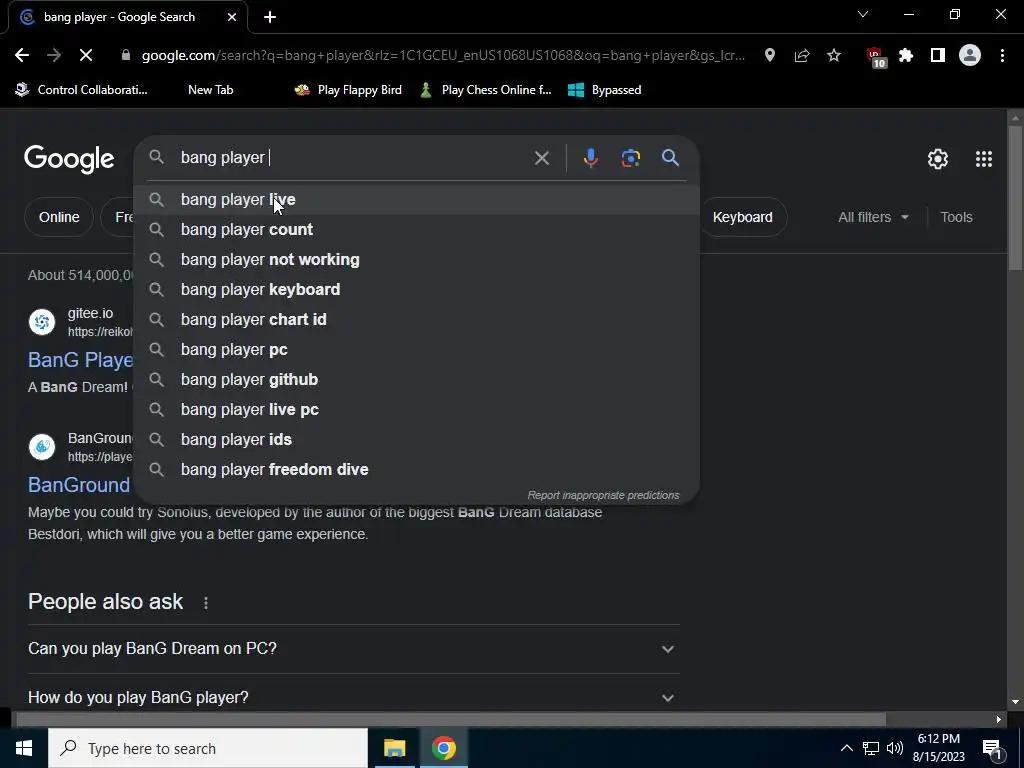Open the Chrome three-dot menu
The width and height of the screenshot is (1024, 768).
click(1002, 56)
